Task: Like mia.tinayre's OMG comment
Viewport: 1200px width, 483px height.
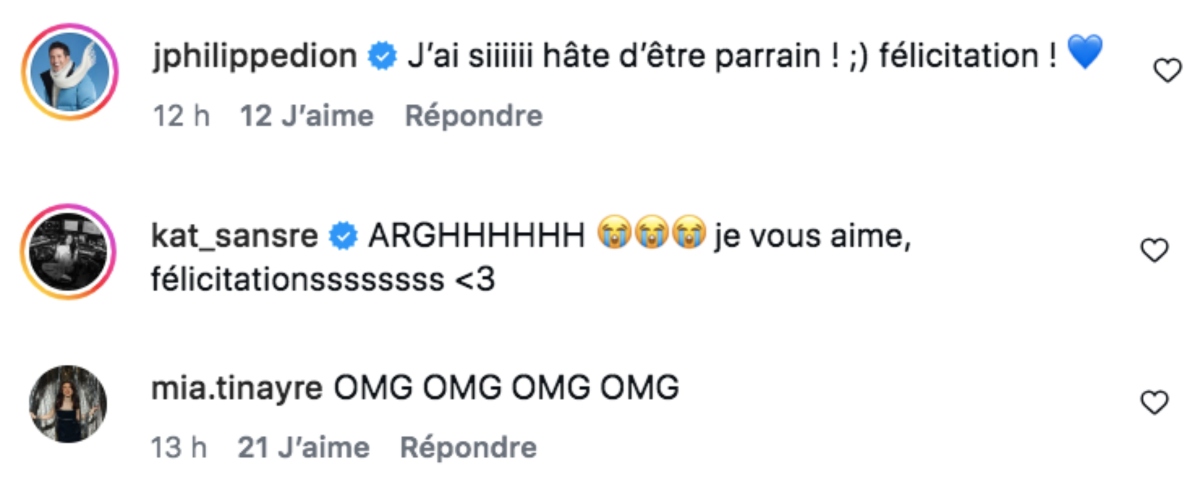Action: (1155, 403)
